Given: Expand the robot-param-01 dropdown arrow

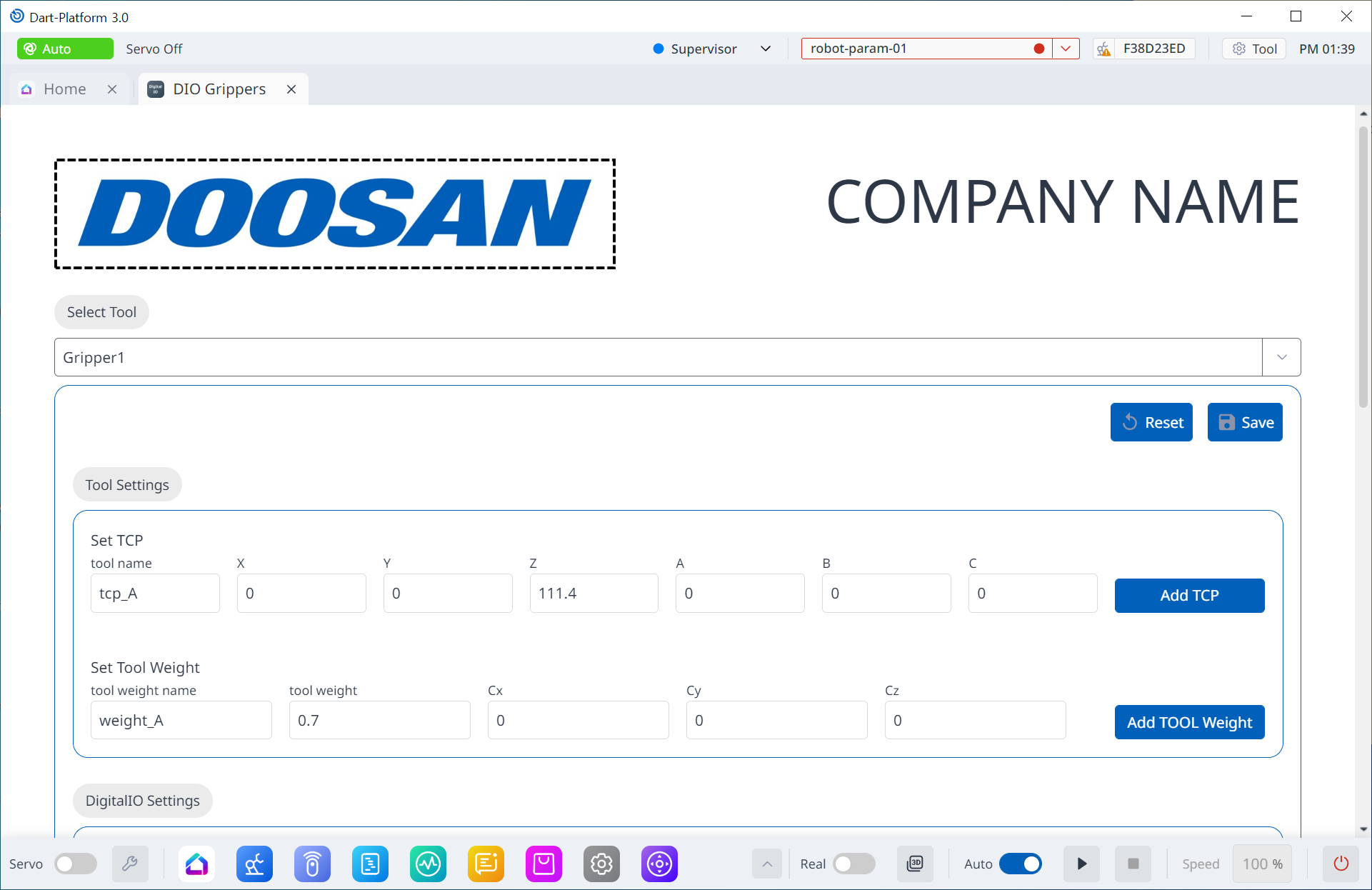Looking at the screenshot, I should [1066, 49].
